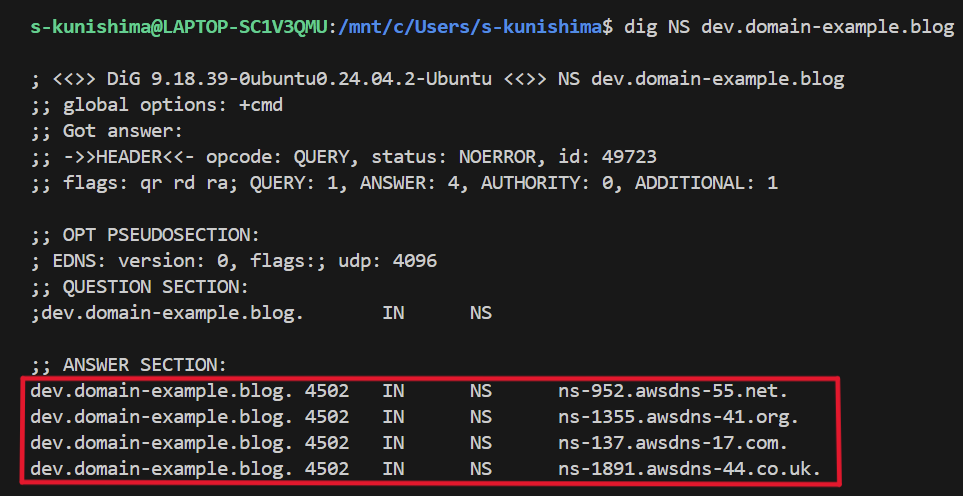Click the typed dig NS command text
The width and height of the screenshot is (963, 496).
(x=788, y=27)
